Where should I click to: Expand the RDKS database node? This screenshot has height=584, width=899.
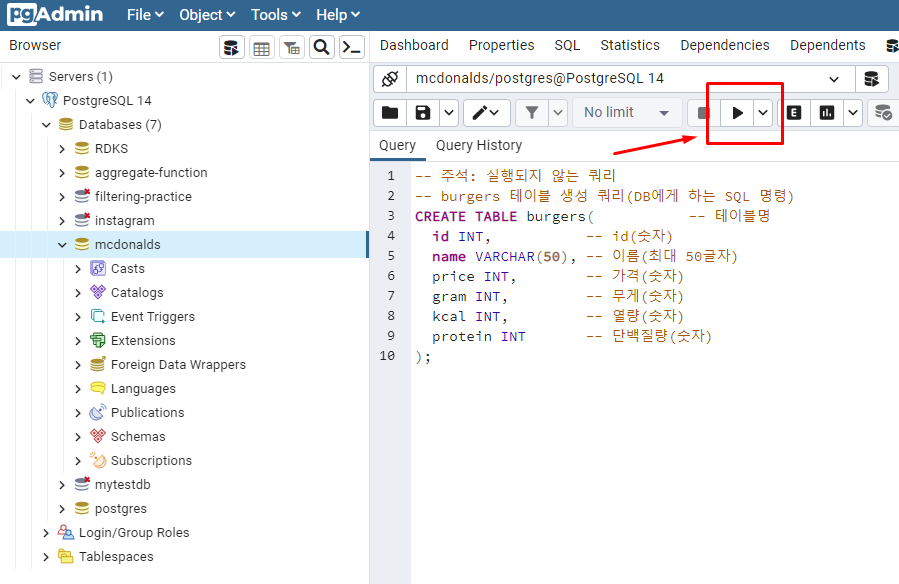pos(62,149)
